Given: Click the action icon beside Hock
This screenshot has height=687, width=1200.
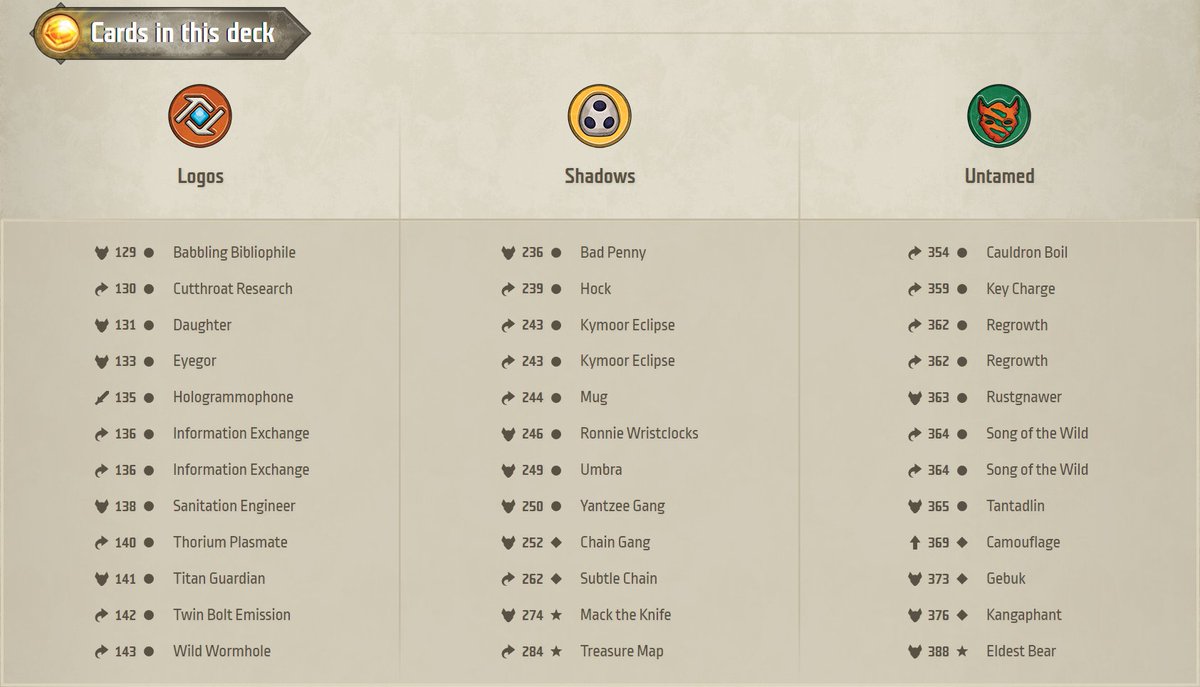Looking at the screenshot, I should coord(508,289).
